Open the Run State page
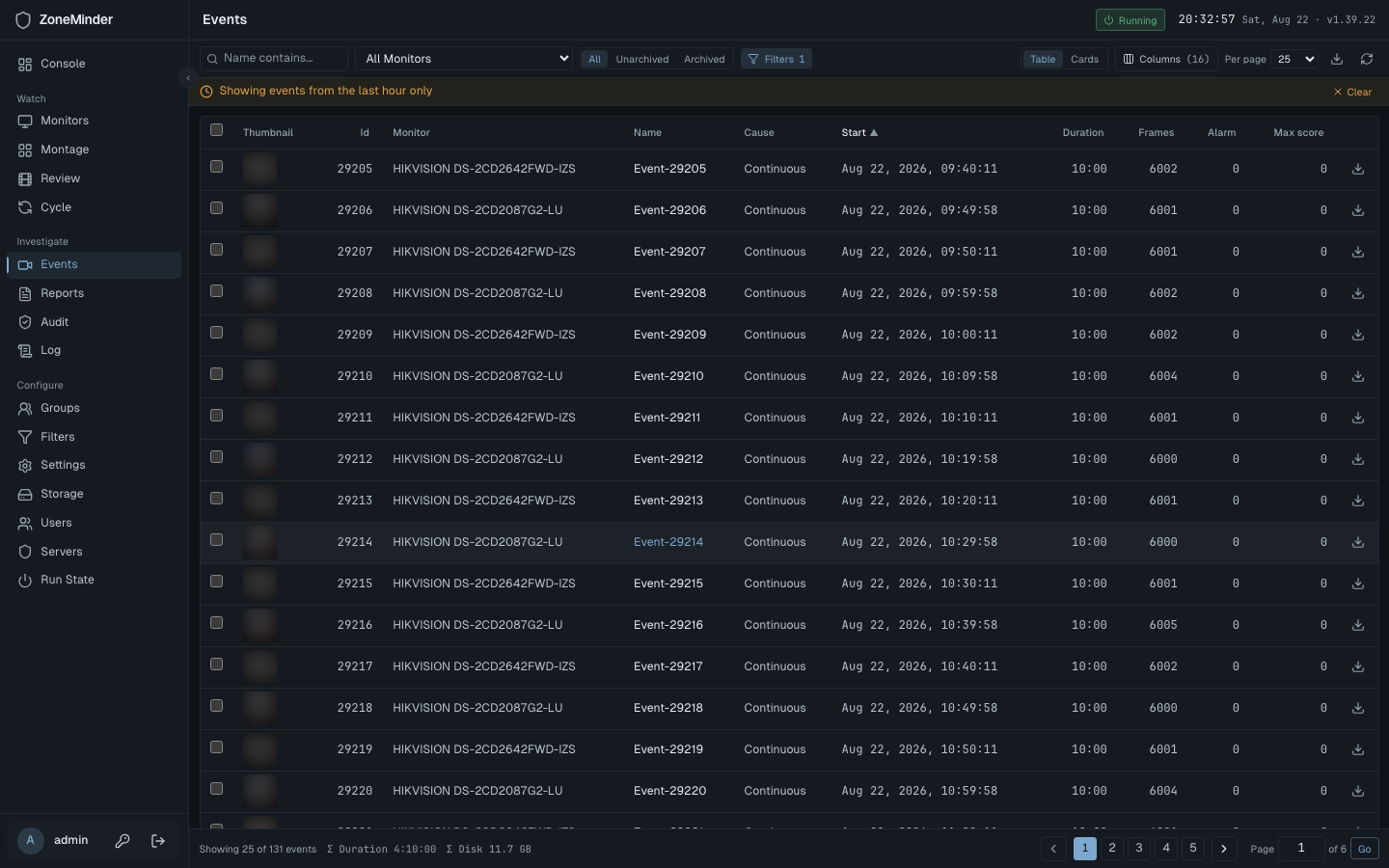 (94, 580)
